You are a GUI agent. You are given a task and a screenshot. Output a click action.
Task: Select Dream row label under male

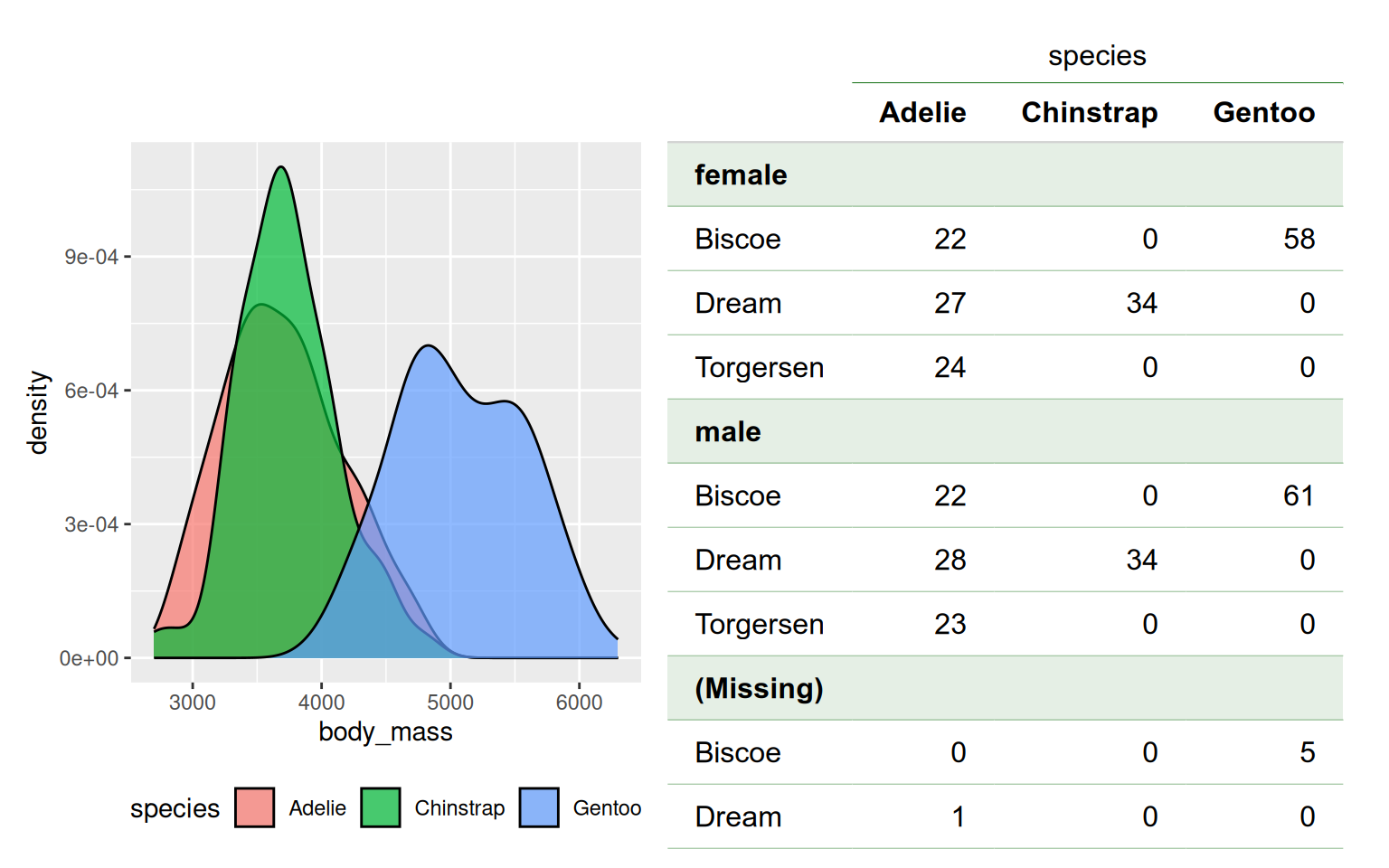coord(738,561)
